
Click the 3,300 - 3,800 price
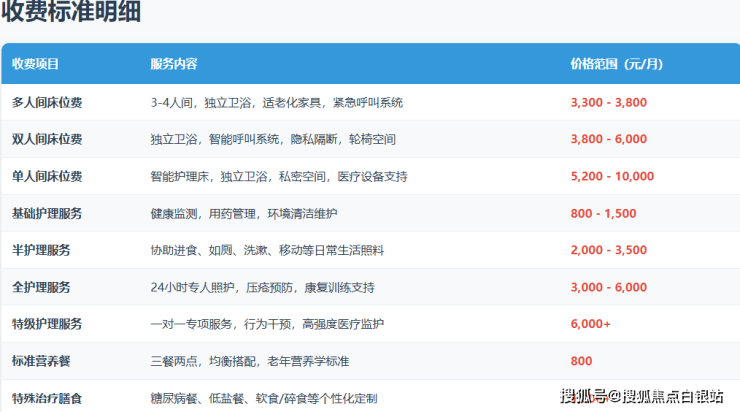click(608, 102)
